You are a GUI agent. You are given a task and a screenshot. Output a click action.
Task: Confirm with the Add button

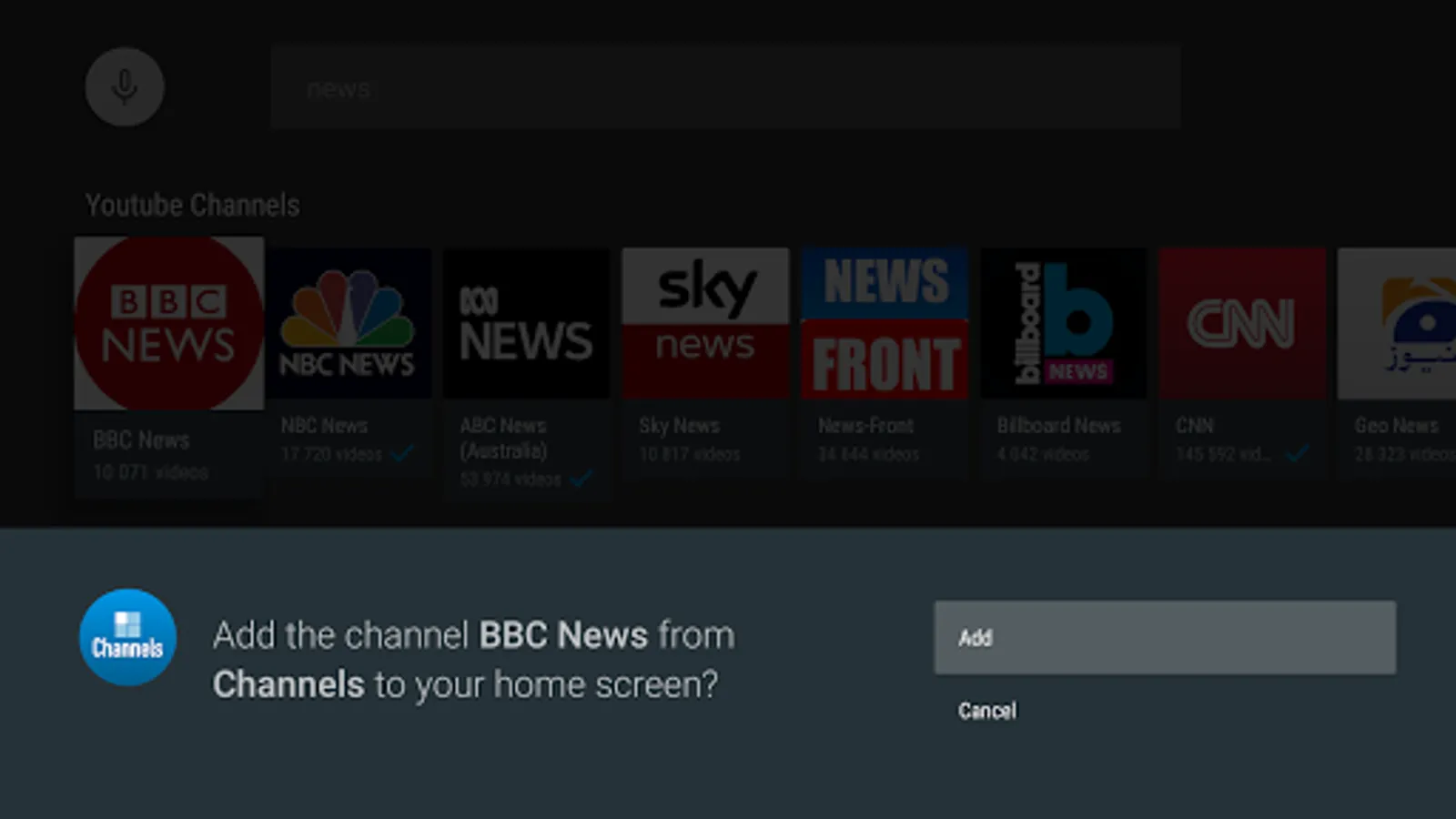point(1165,637)
